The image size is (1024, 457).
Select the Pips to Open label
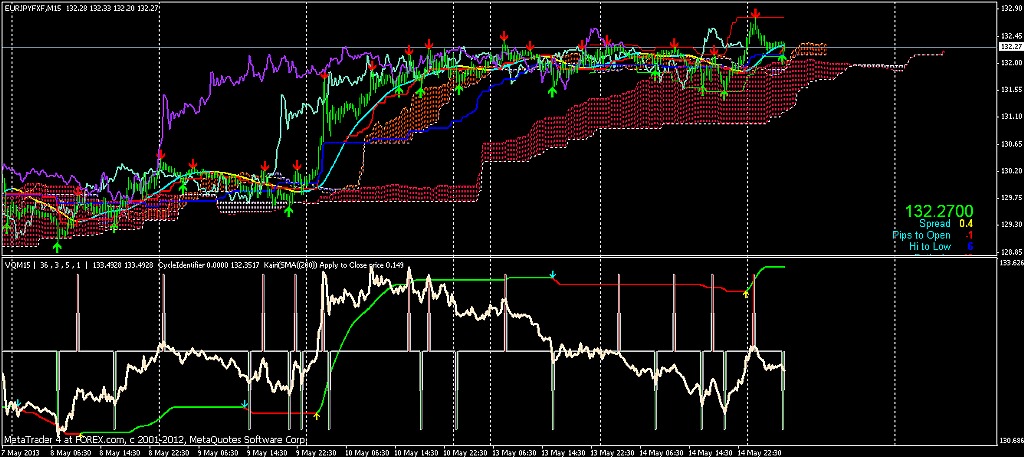click(x=921, y=235)
